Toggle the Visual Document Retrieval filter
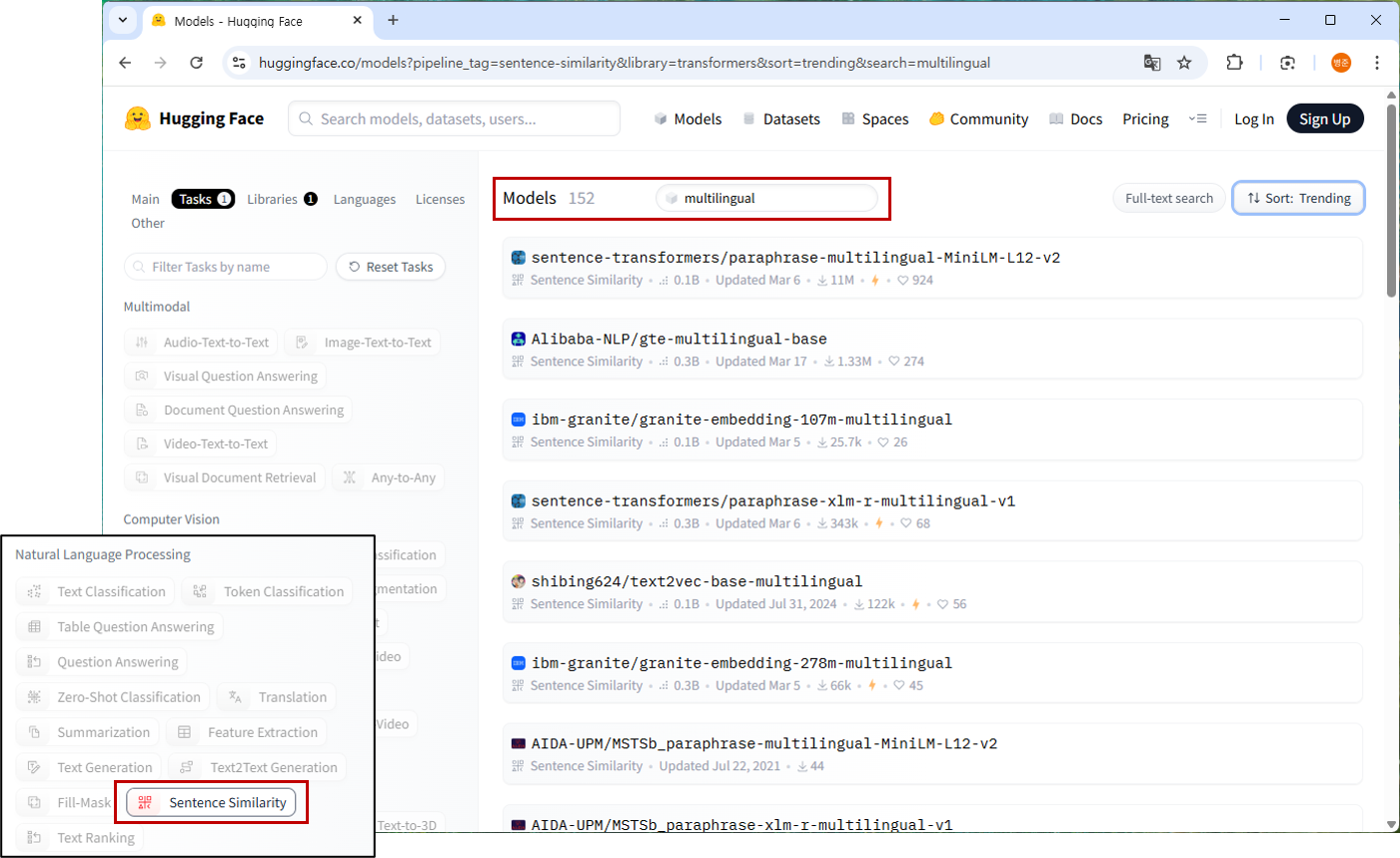 tap(225, 478)
